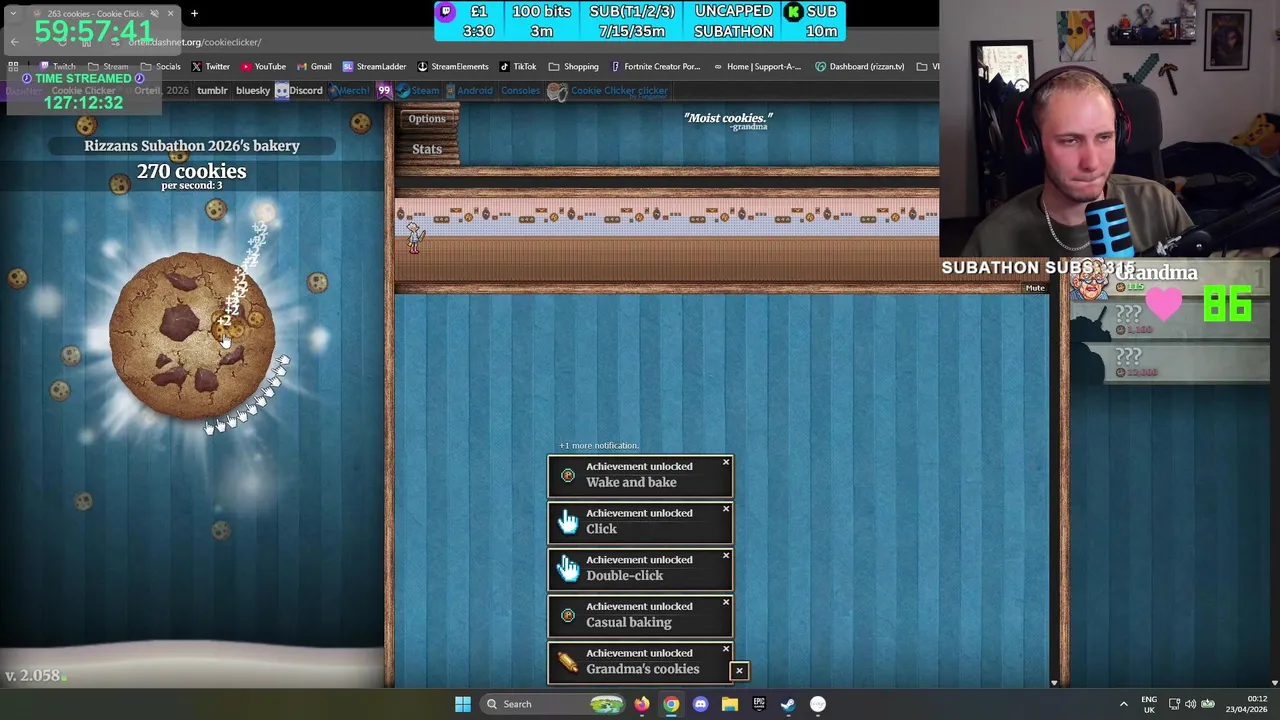Open the Steam link in game top bar
1280x720 pixels.
[418, 91]
